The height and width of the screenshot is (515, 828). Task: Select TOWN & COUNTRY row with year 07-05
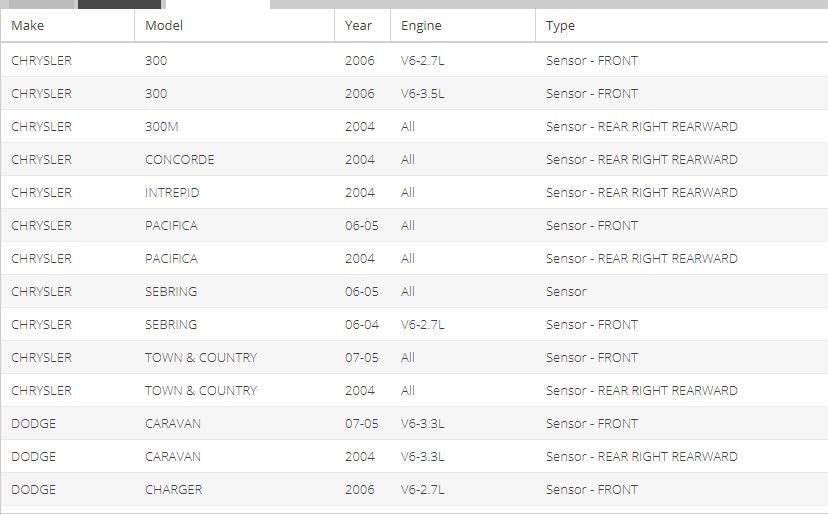414,358
